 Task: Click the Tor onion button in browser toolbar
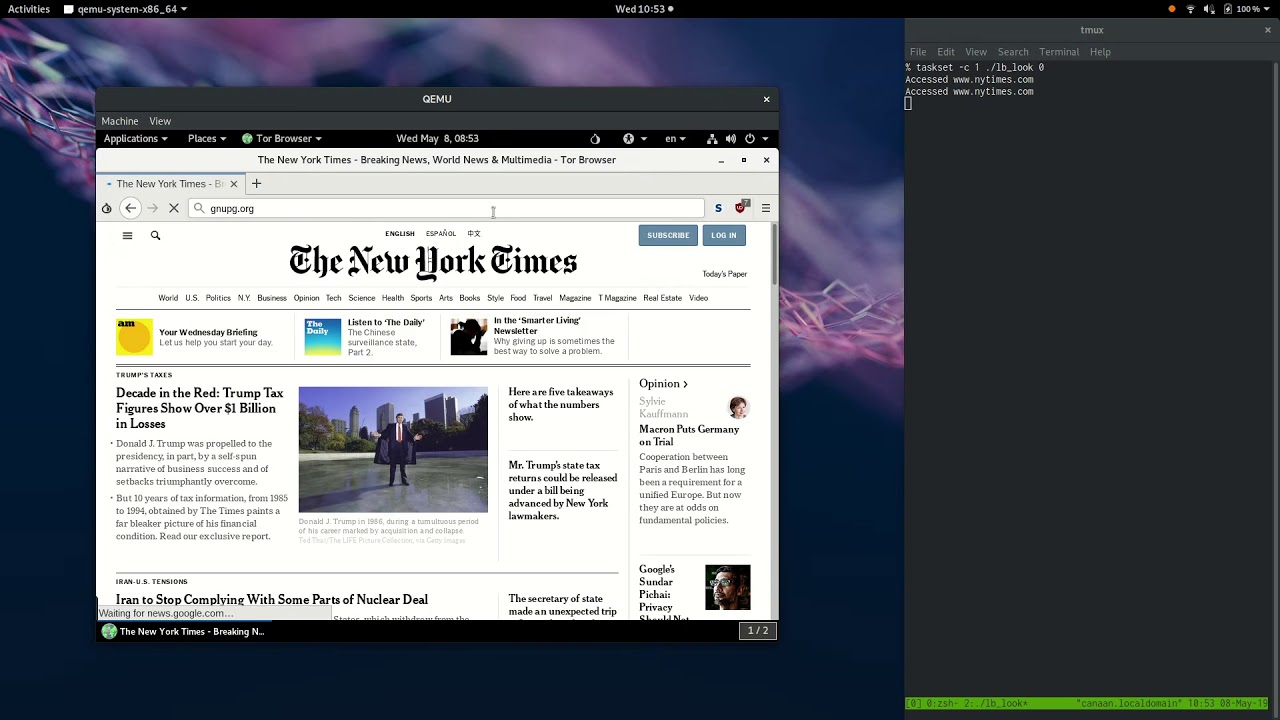[106, 208]
